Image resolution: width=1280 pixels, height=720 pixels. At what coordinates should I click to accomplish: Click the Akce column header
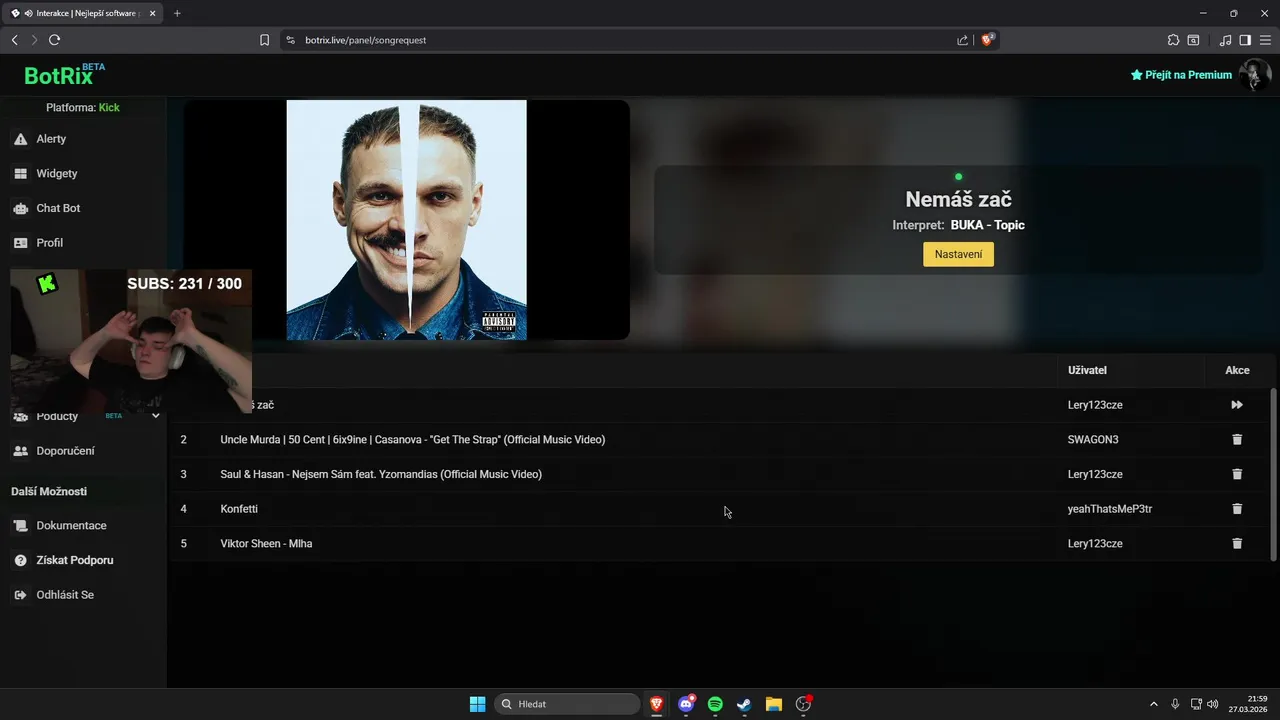pyautogui.click(x=1237, y=370)
